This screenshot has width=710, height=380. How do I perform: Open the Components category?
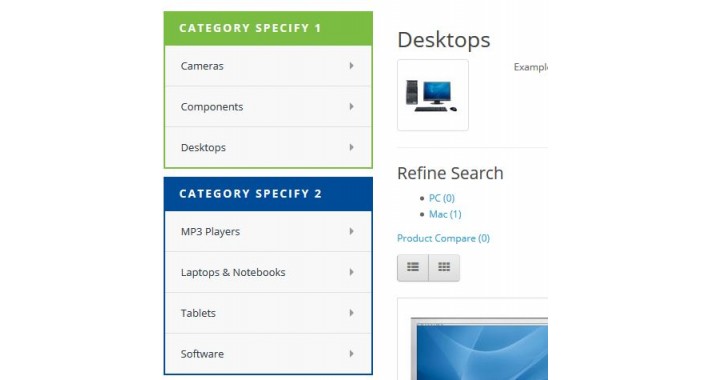coord(212,107)
